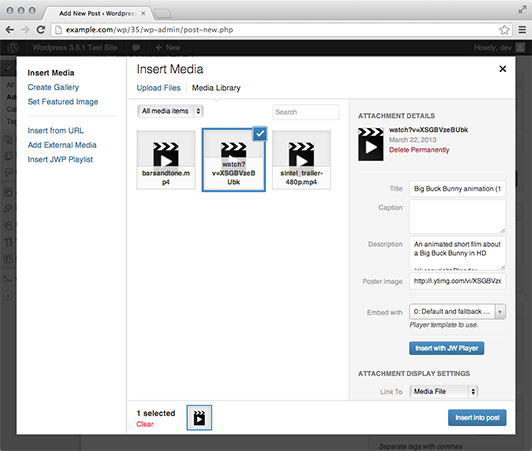The width and height of the screenshot is (532, 451).
Task: Go back with browser back arrow
Action: click(x=10, y=30)
